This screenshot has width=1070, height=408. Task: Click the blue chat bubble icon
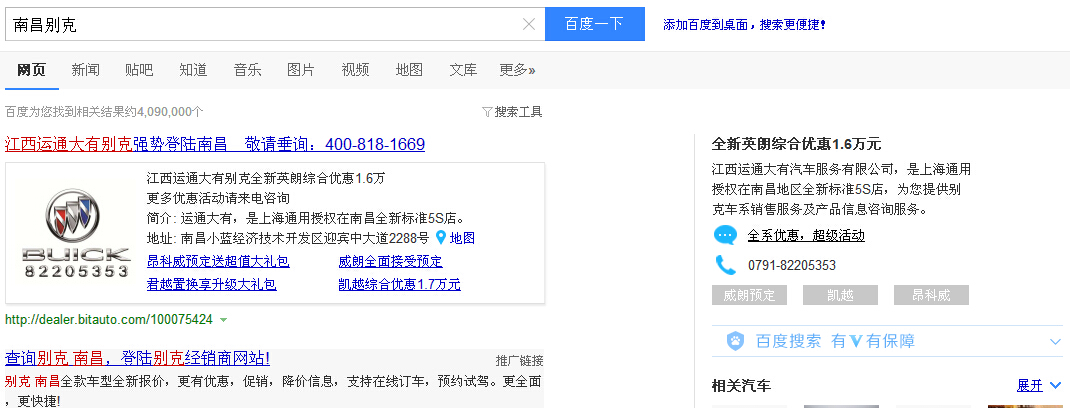click(725, 235)
